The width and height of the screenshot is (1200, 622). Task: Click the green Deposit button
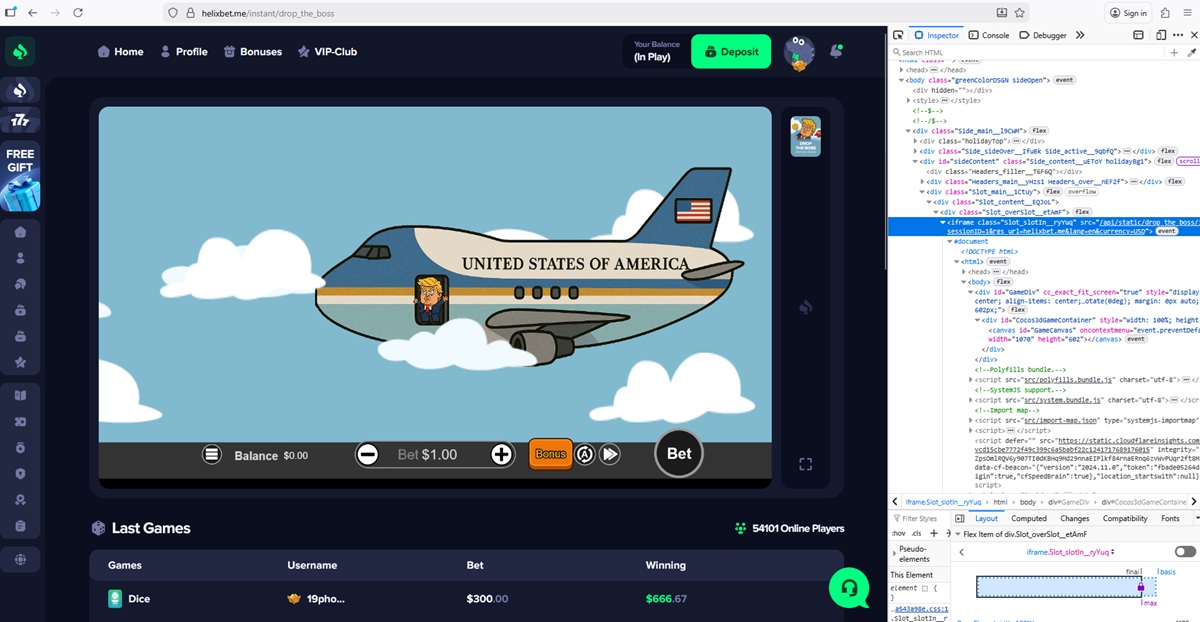point(731,52)
